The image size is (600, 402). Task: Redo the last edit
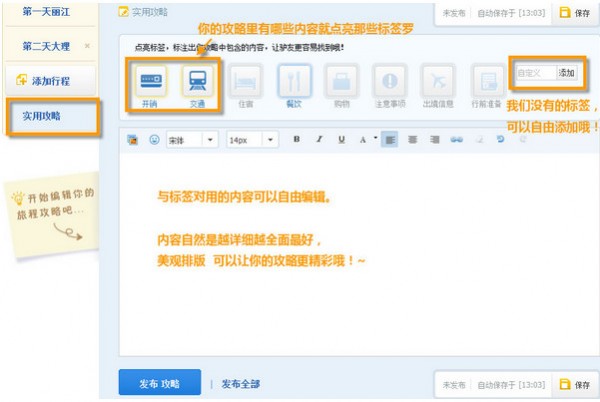[523, 139]
